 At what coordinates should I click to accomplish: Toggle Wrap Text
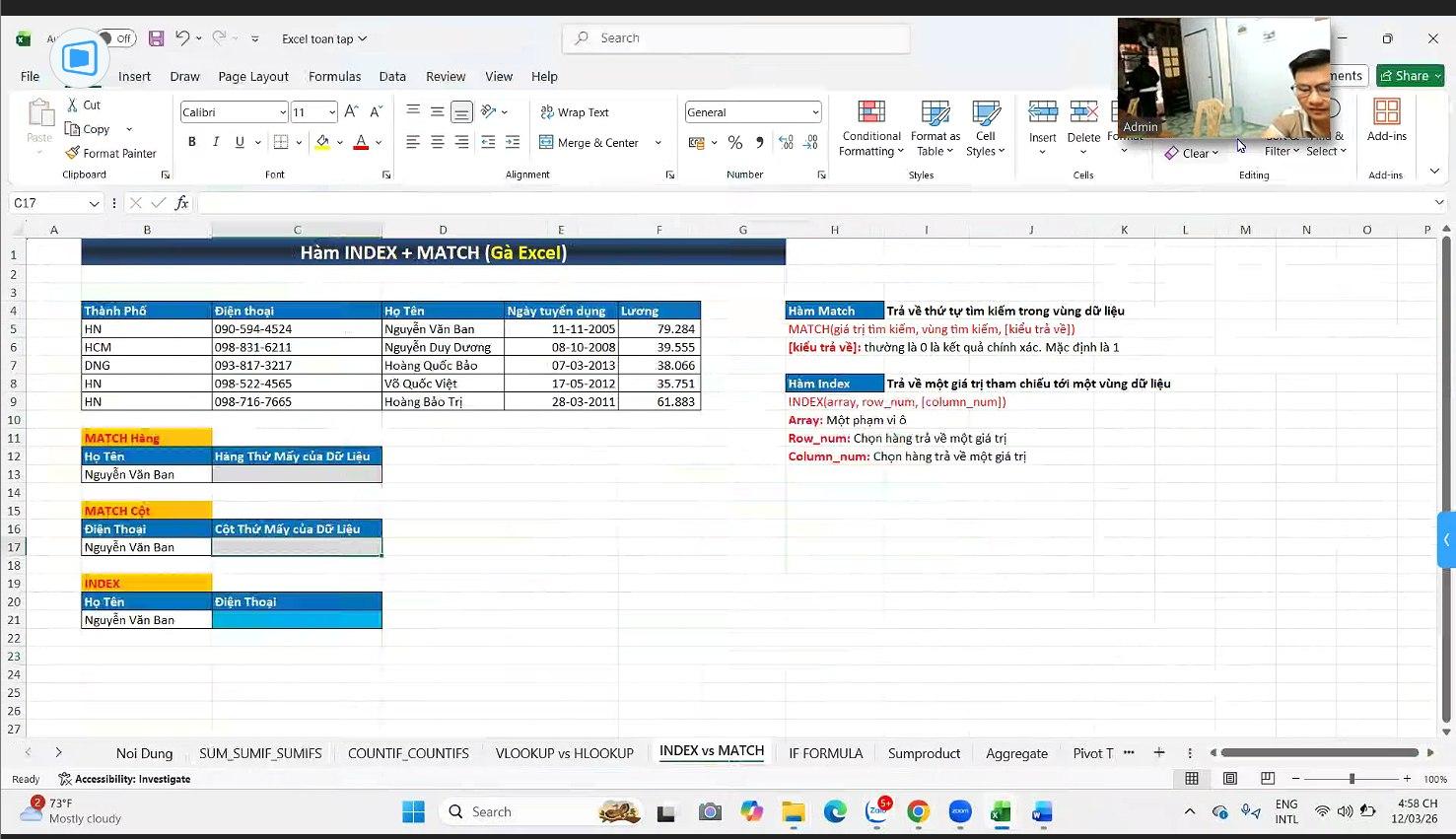574,112
